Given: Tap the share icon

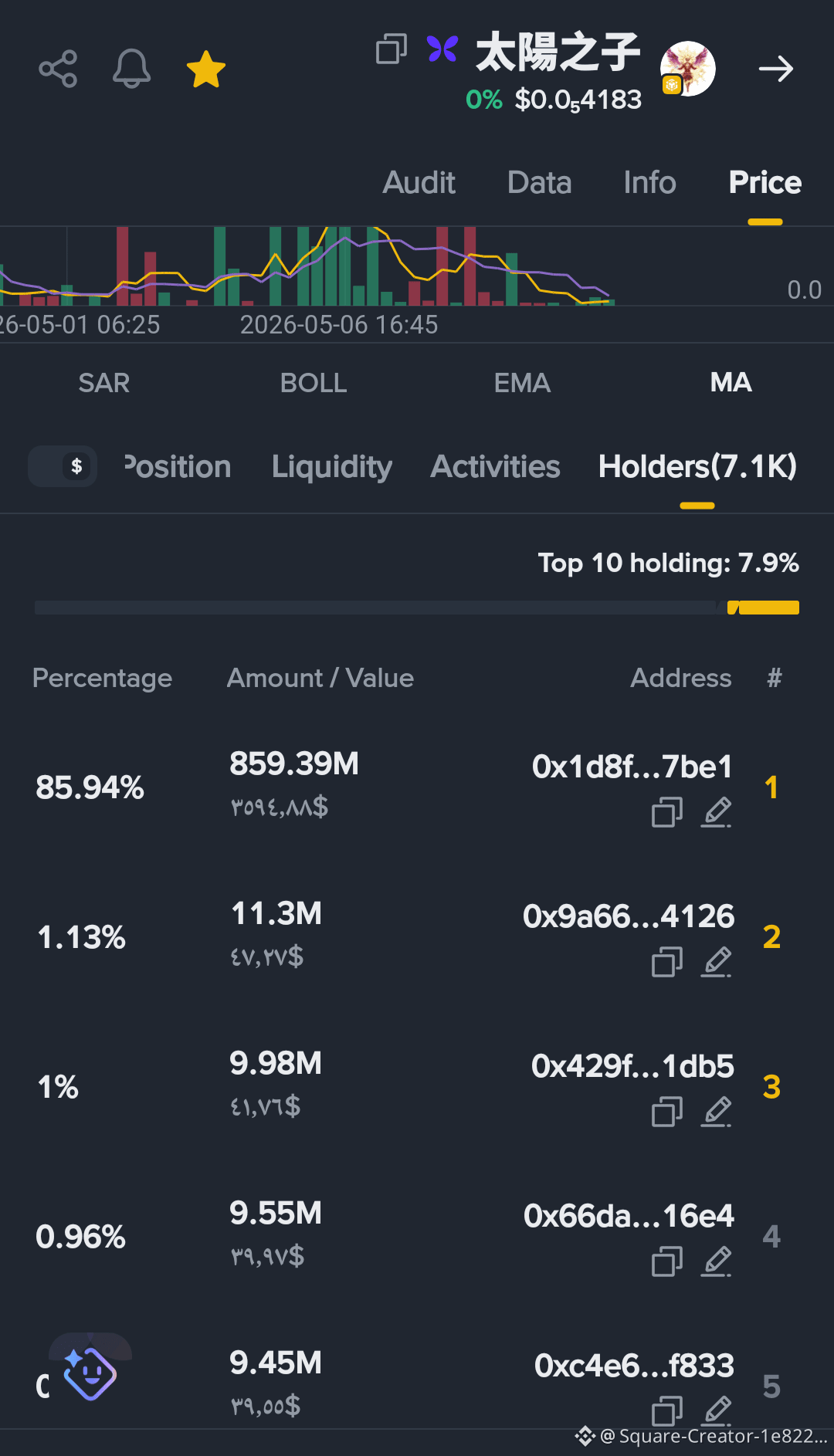Looking at the screenshot, I should point(58,69).
